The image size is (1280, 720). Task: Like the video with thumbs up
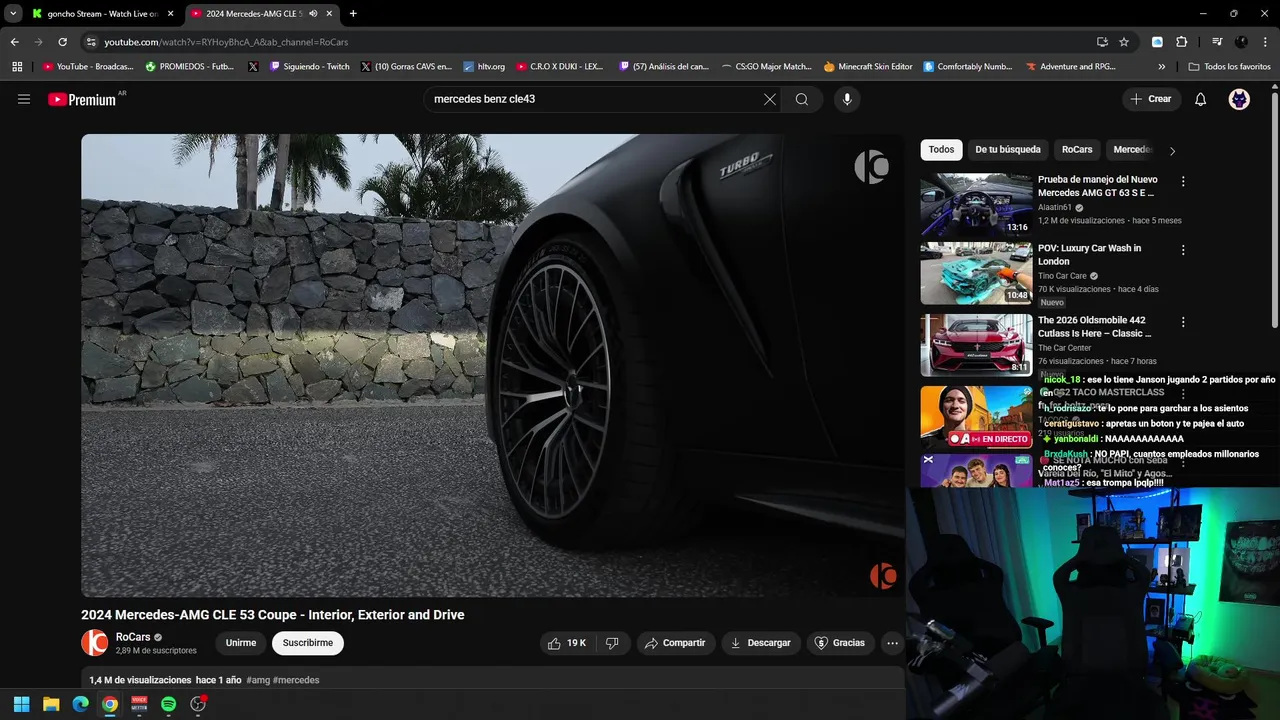(x=567, y=643)
